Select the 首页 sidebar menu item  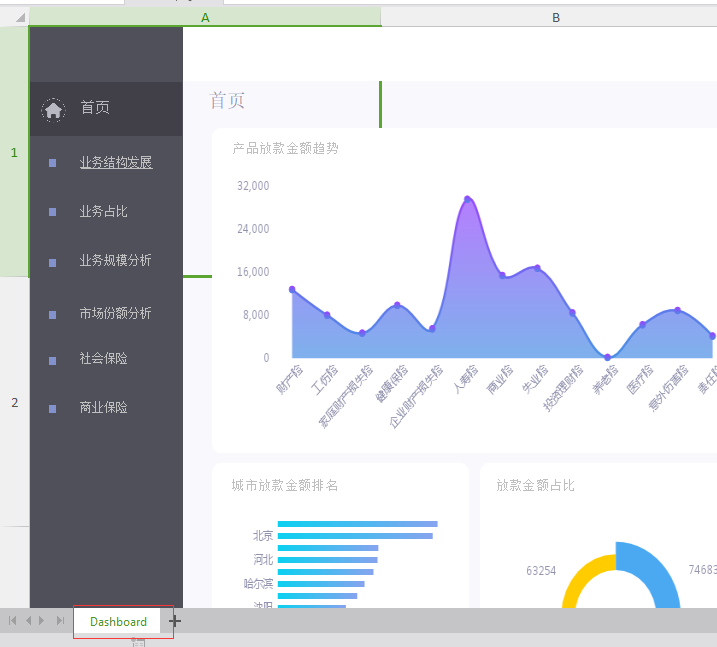click(x=95, y=108)
